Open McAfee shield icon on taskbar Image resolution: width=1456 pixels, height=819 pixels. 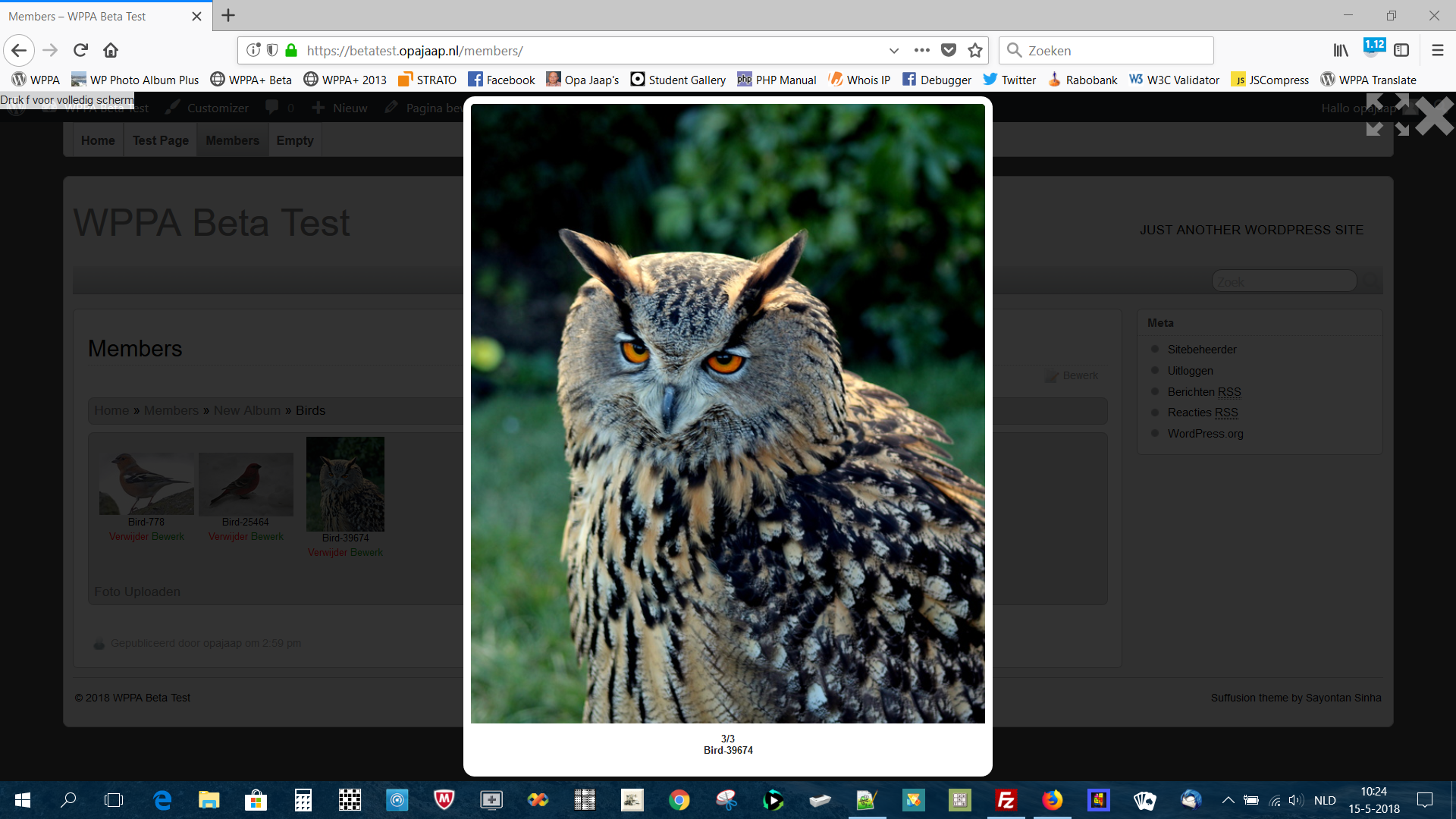pos(444,799)
